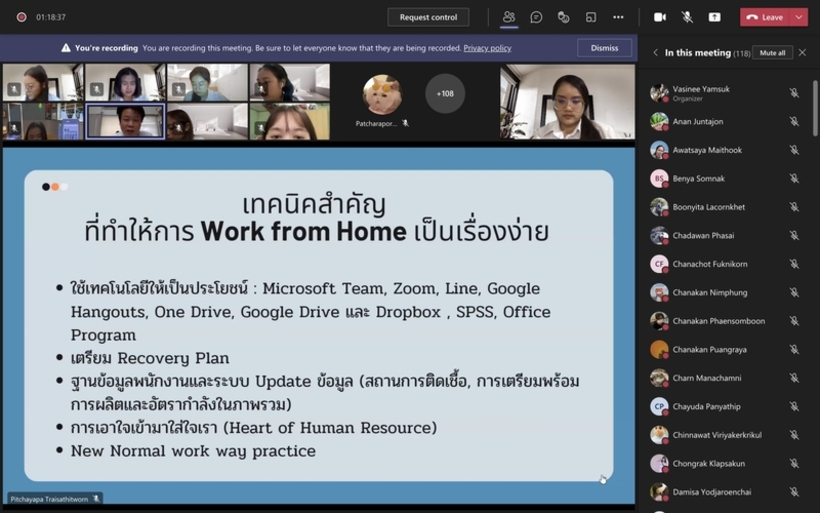Open more actions ellipsis menu

618,17
